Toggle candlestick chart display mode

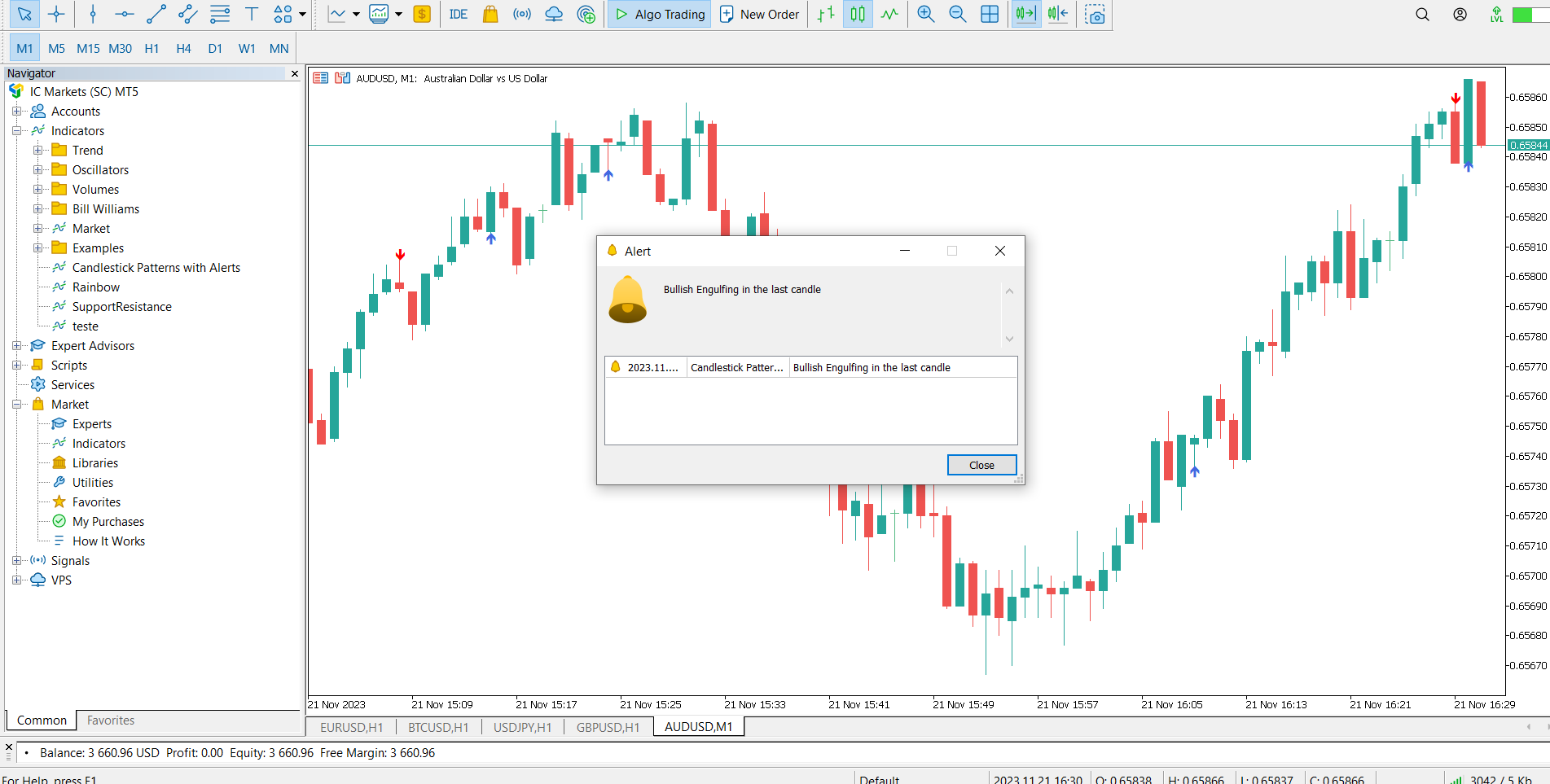point(857,14)
